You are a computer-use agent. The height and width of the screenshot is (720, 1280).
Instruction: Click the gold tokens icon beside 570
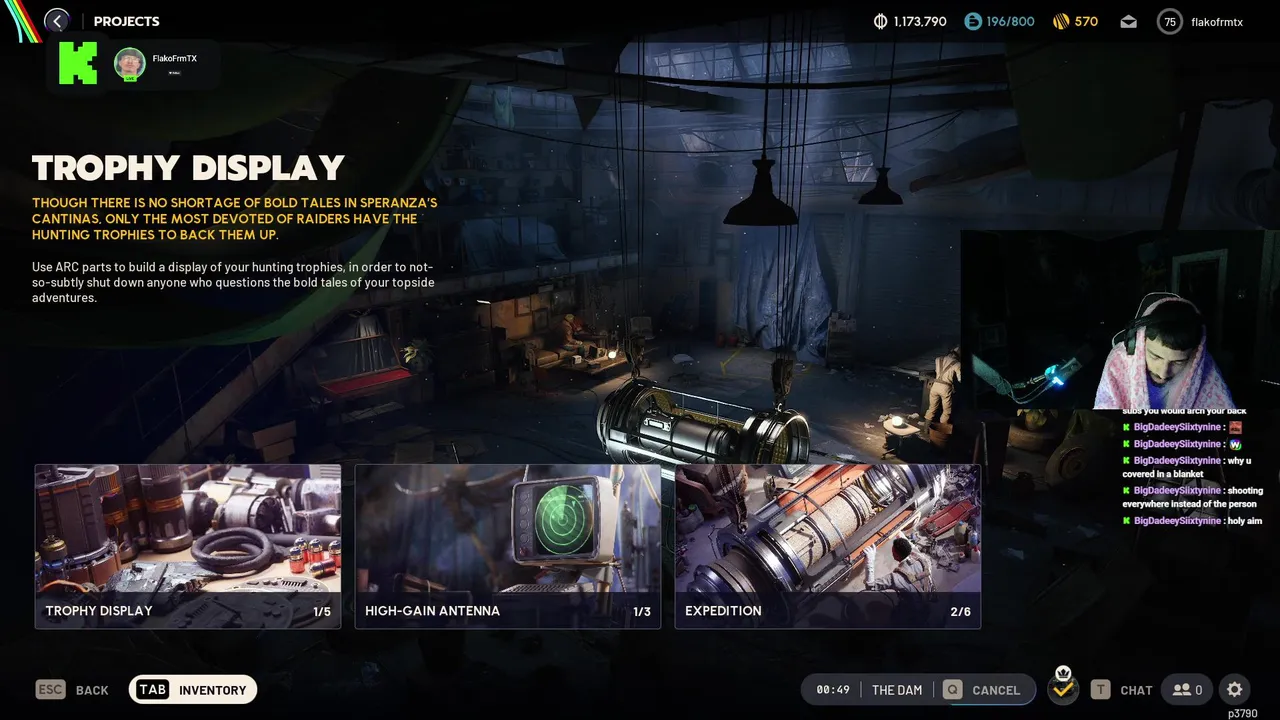1061,21
